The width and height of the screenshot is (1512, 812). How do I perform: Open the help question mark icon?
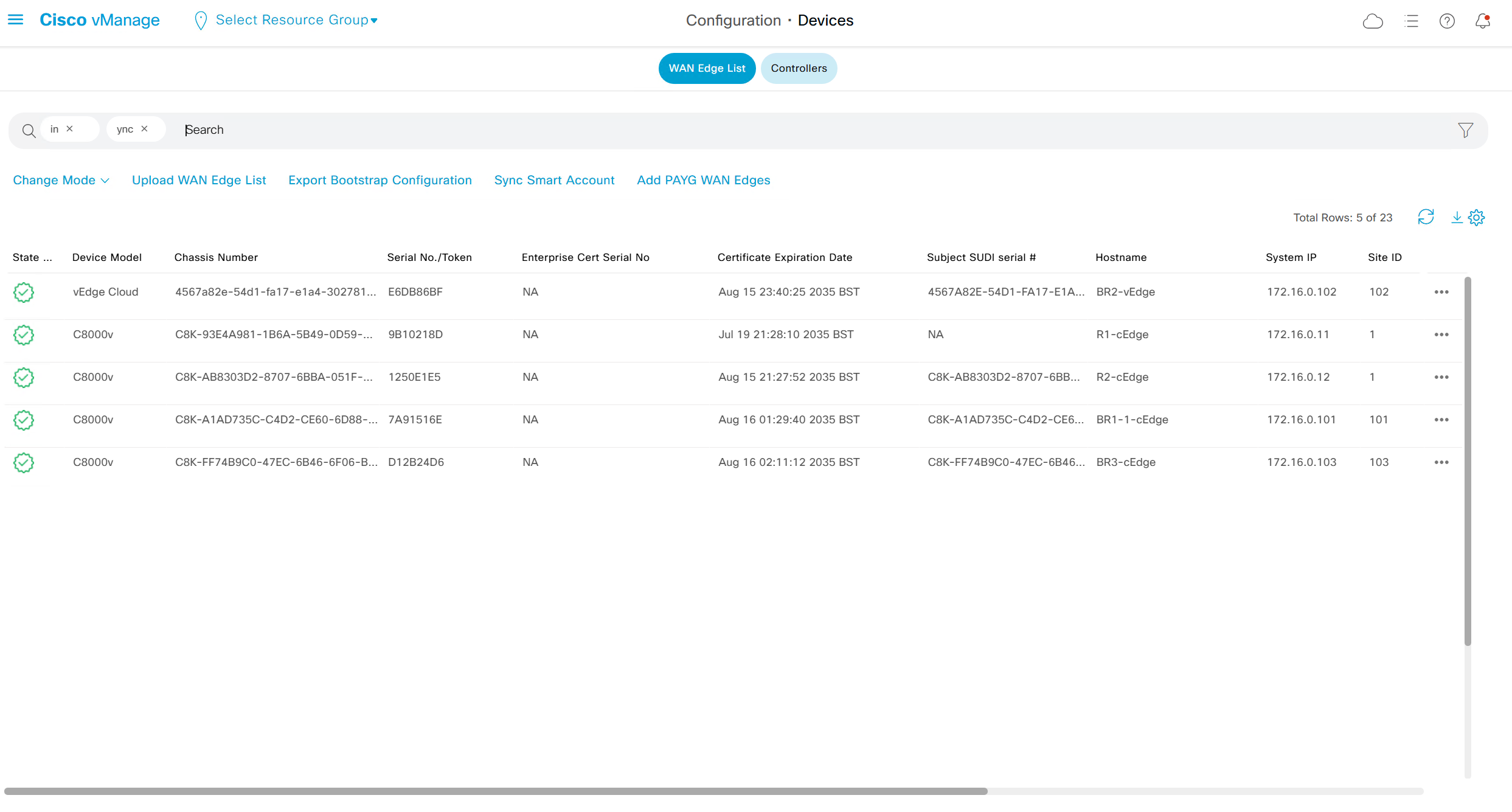(1447, 21)
